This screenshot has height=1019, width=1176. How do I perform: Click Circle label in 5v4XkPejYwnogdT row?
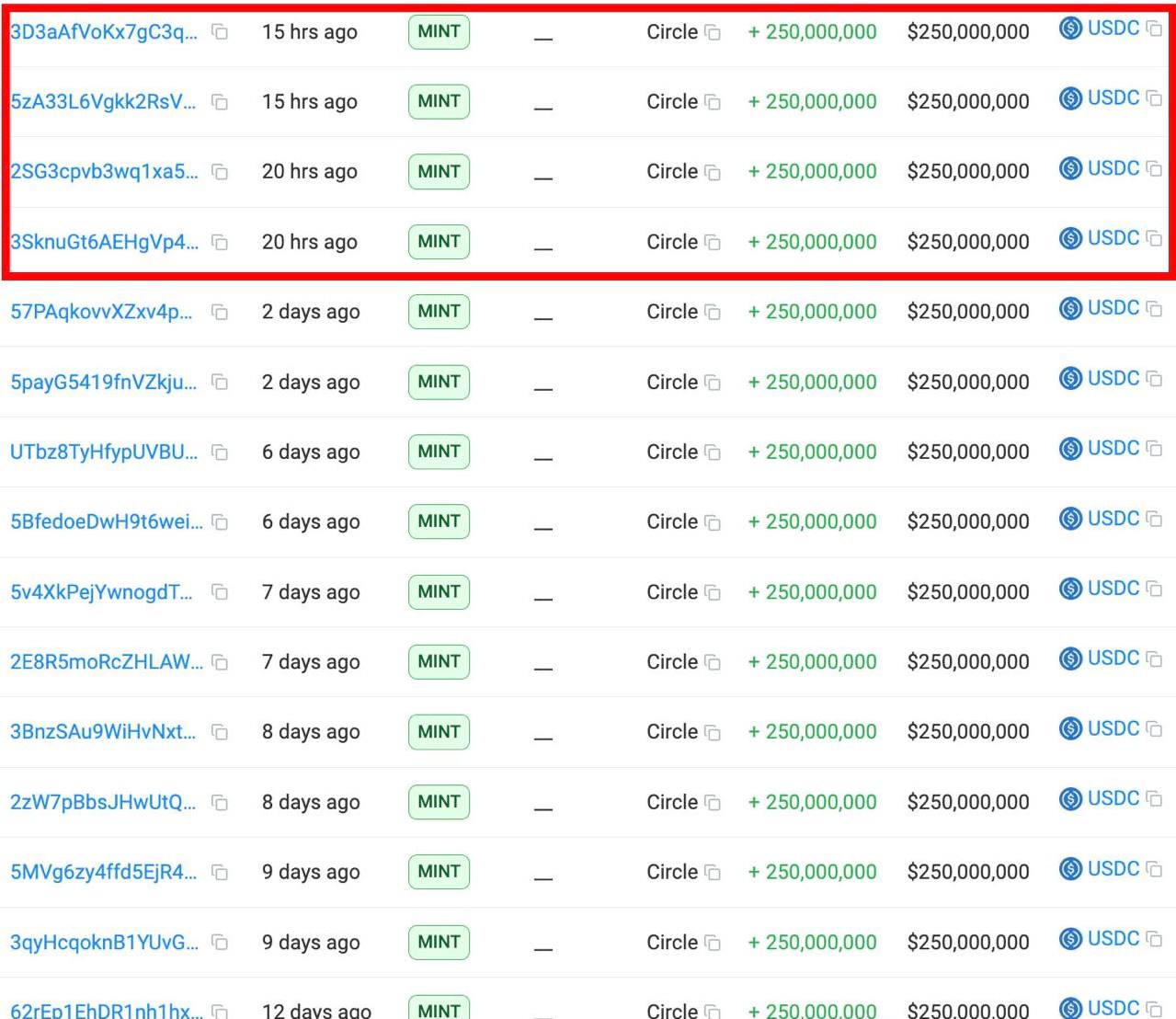click(671, 592)
